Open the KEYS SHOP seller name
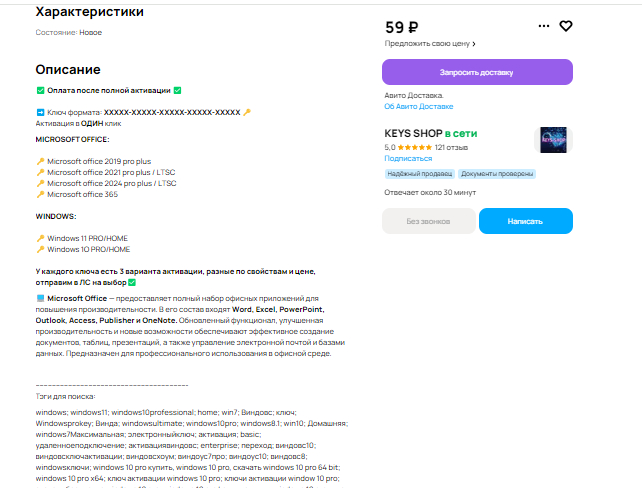 click(x=413, y=133)
